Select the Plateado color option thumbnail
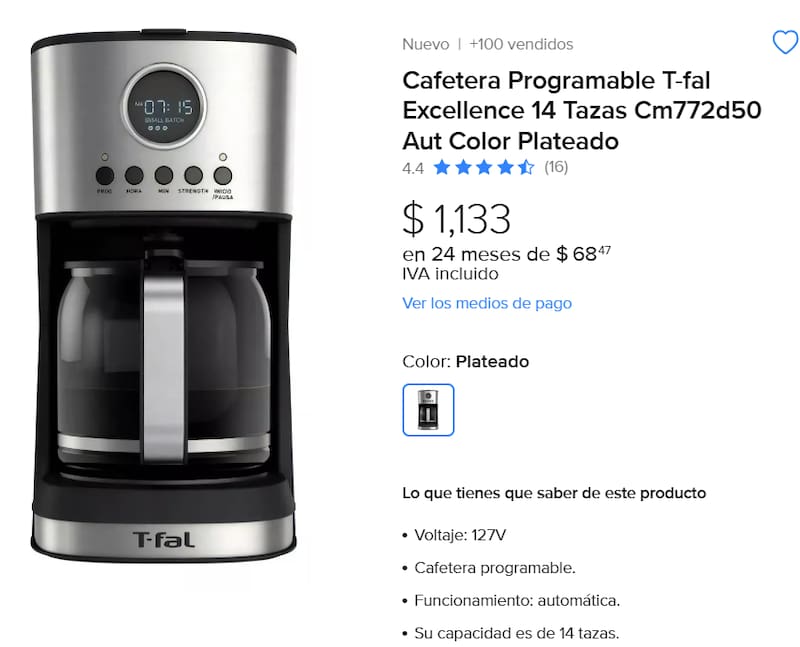This screenshot has height=647, width=800. [428, 410]
